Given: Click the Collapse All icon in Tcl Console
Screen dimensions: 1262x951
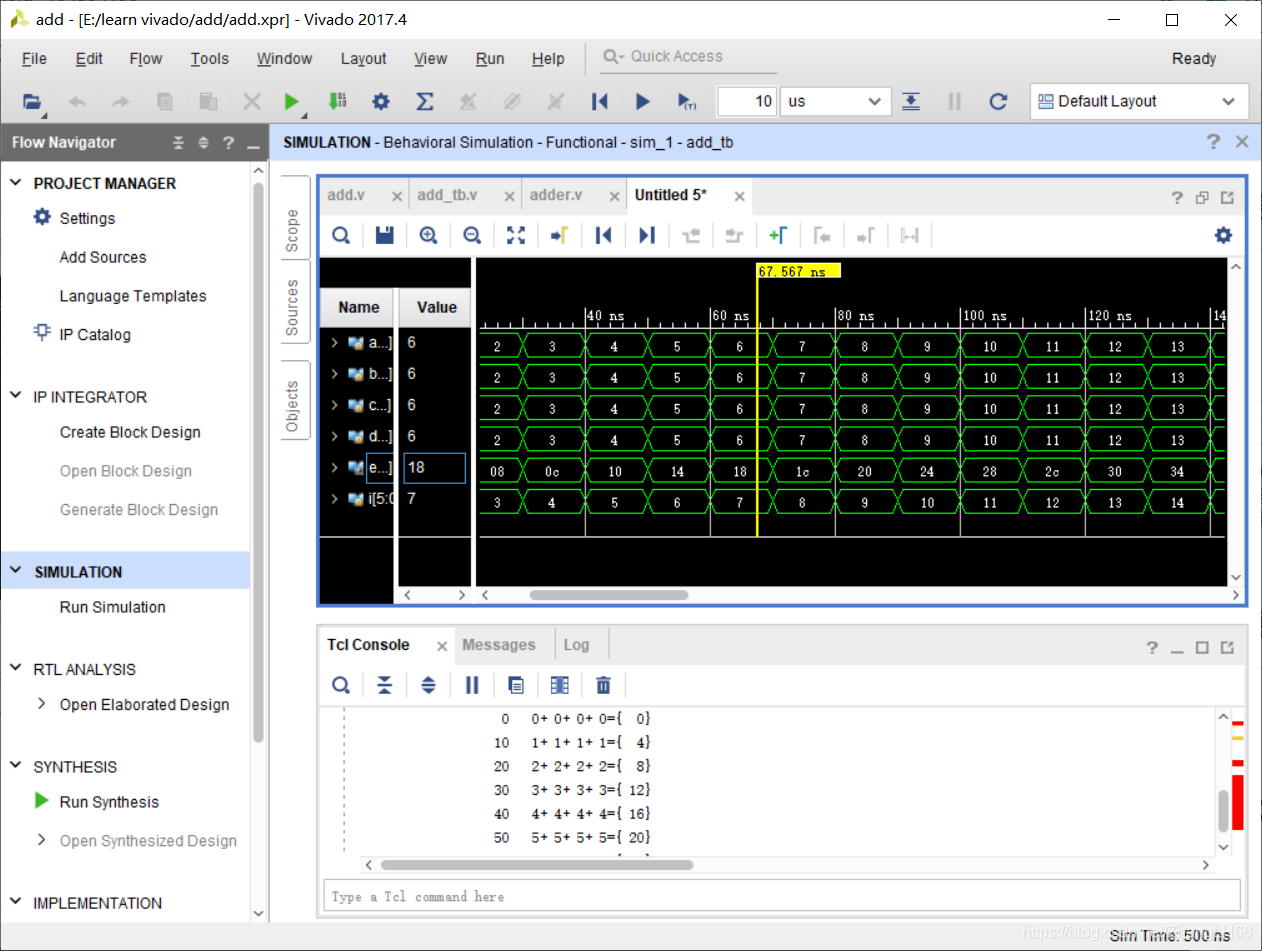Looking at the screenshot, I should tap(385, 685).
